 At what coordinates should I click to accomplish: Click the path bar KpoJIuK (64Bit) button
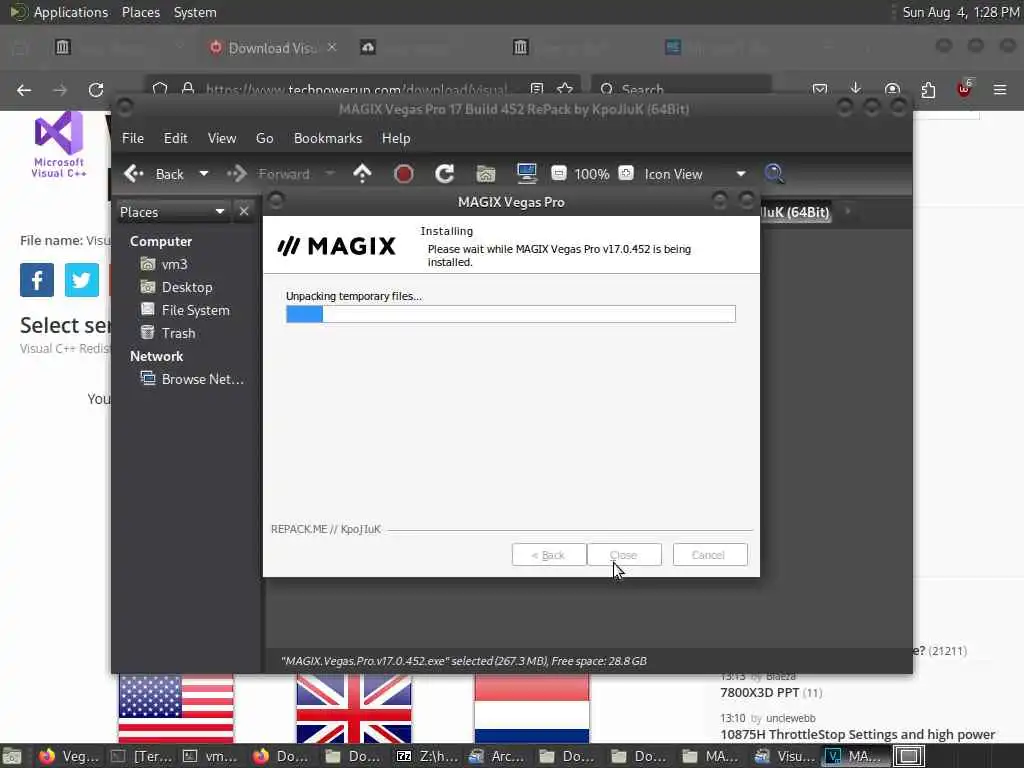(x=795, y=212)
